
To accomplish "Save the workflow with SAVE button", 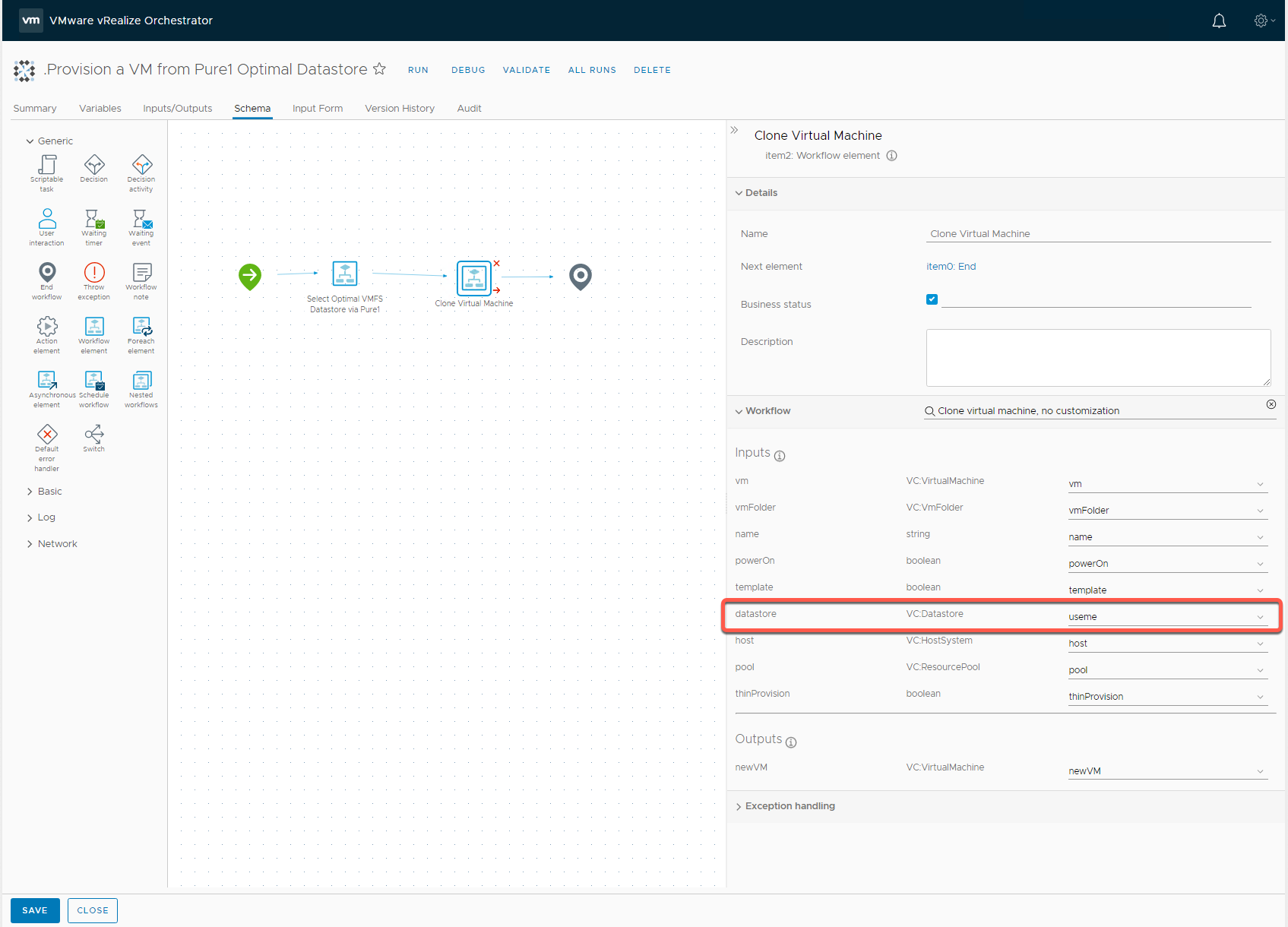I will (x=35, y=910).
